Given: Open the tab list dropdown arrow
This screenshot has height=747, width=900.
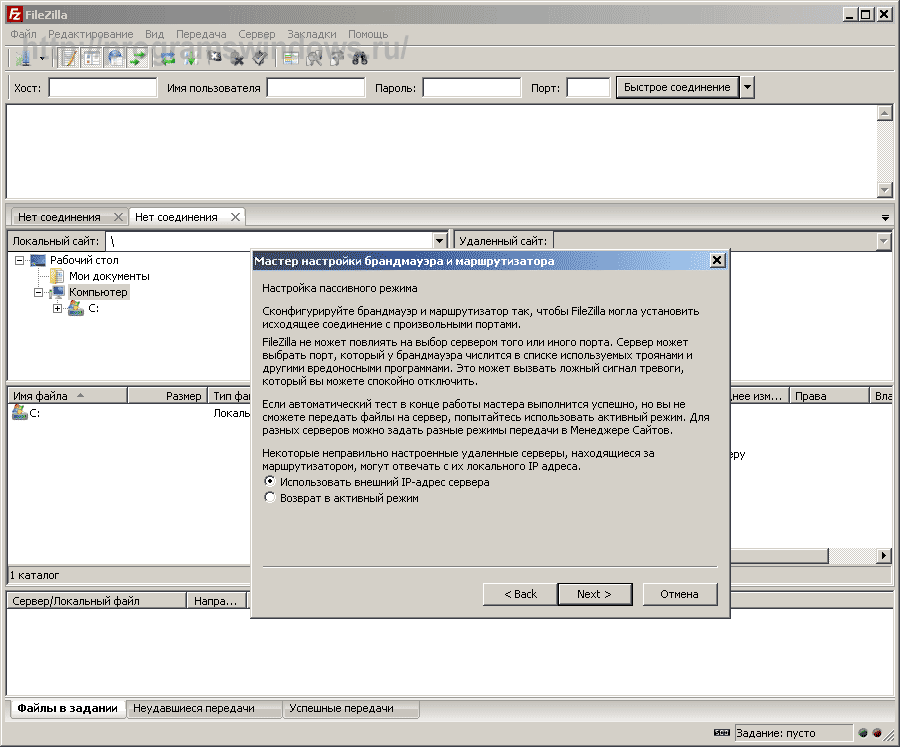Looking at the screenshot, I should 885,218.
